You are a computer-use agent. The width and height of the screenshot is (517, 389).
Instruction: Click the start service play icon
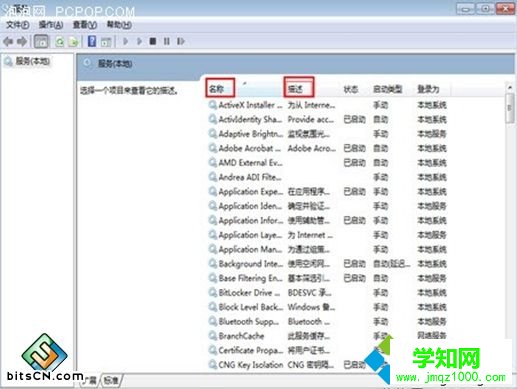[x=126, y=41]
